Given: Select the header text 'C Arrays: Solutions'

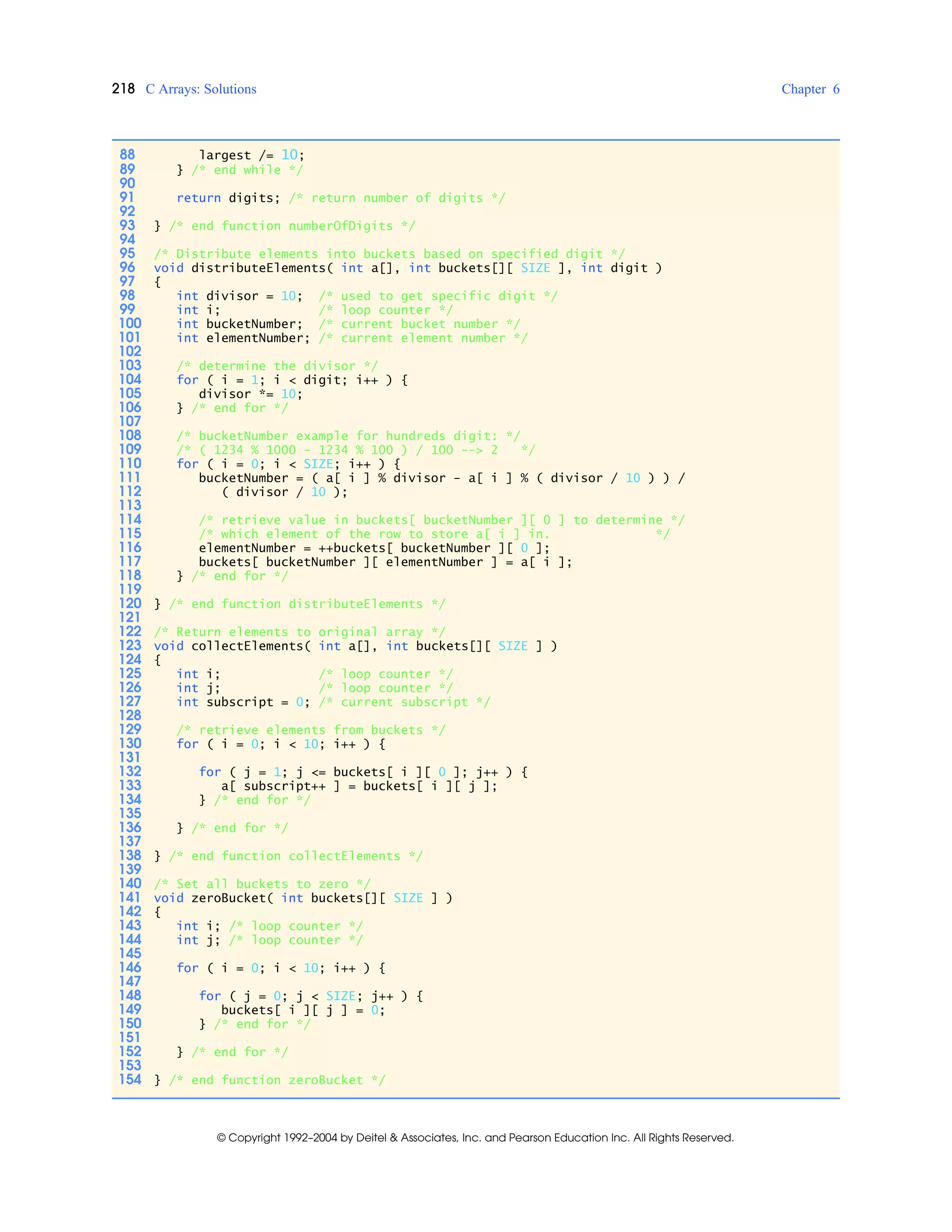Looking at the screenshot, I should pyautogui.click(x=201, y=89).
